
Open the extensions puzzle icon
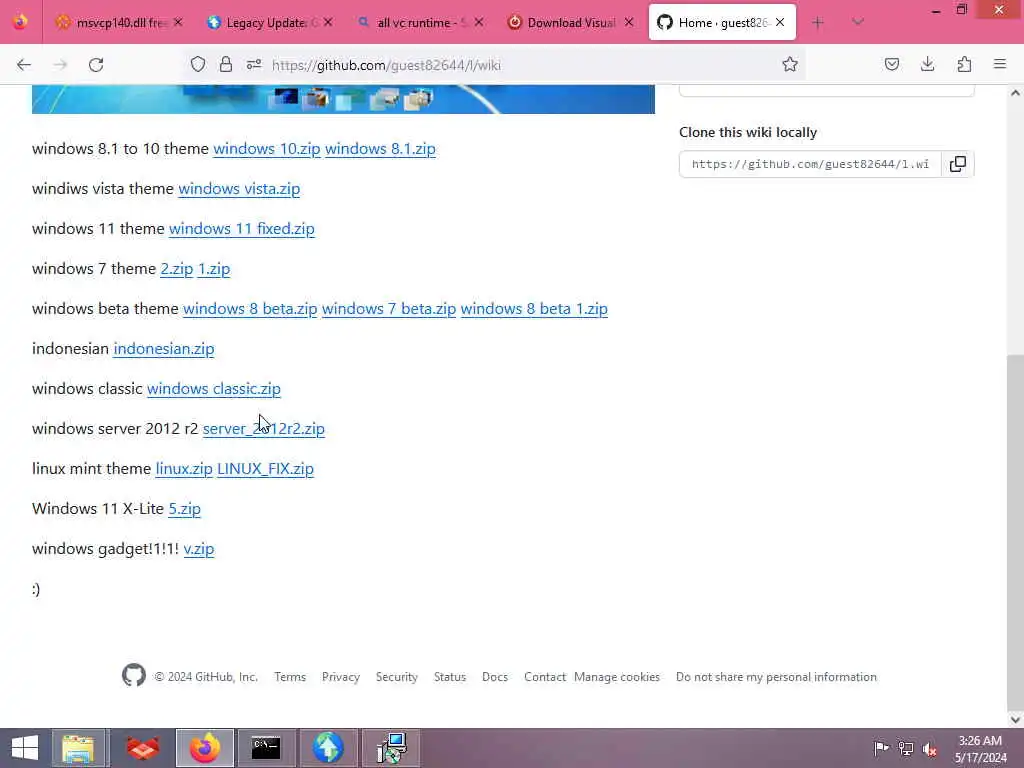click(x=964, y=64)
